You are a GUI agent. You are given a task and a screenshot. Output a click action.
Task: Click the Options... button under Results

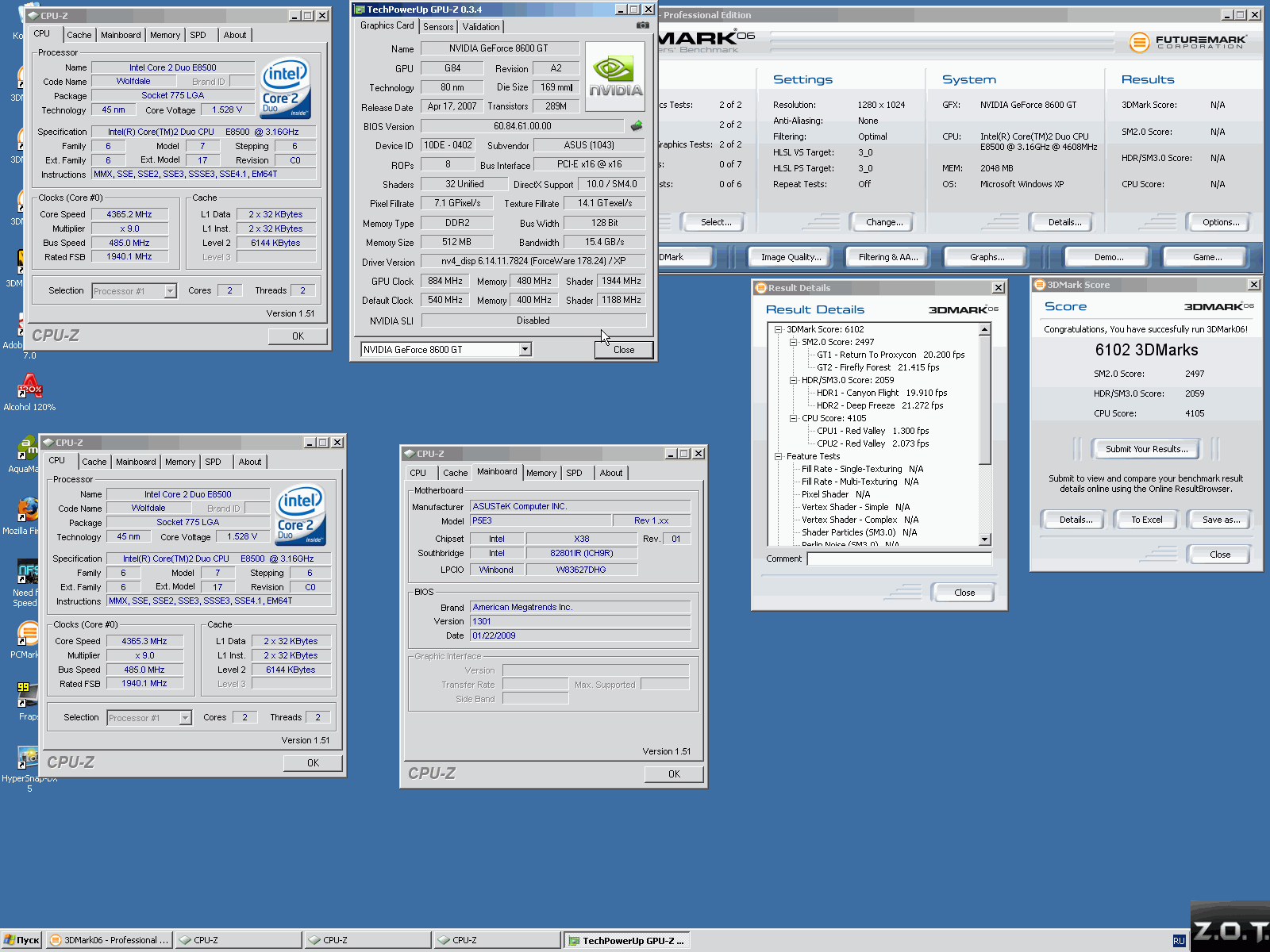[1220, 222]
